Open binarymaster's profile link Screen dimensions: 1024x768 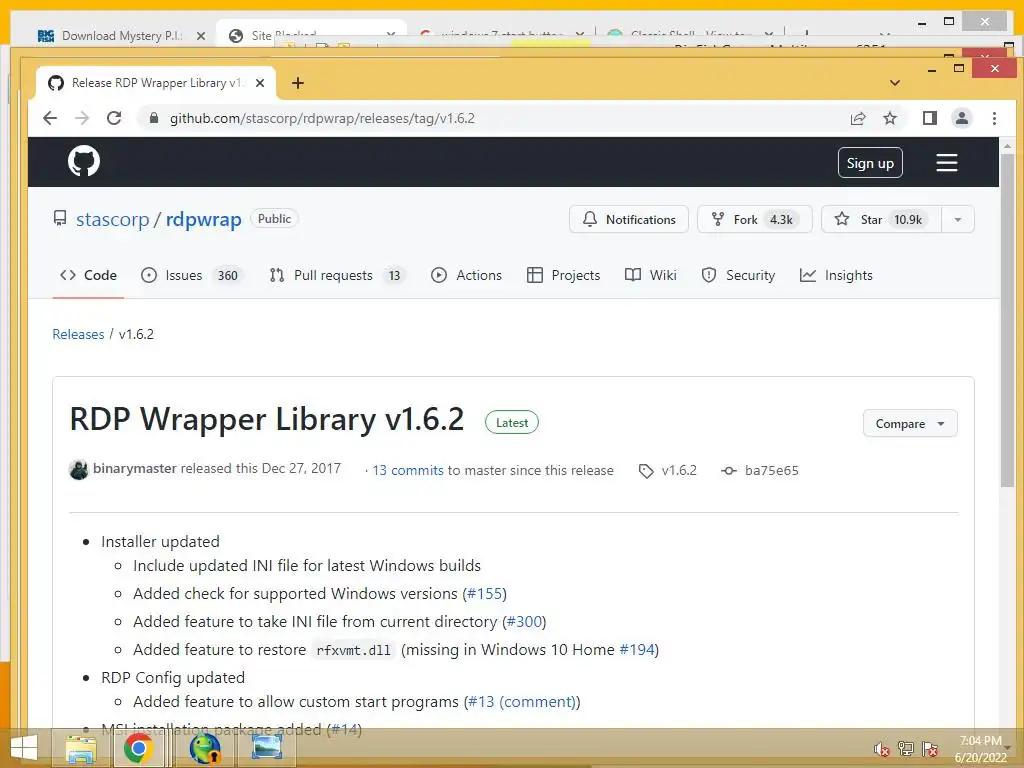(x=135, y=469)
